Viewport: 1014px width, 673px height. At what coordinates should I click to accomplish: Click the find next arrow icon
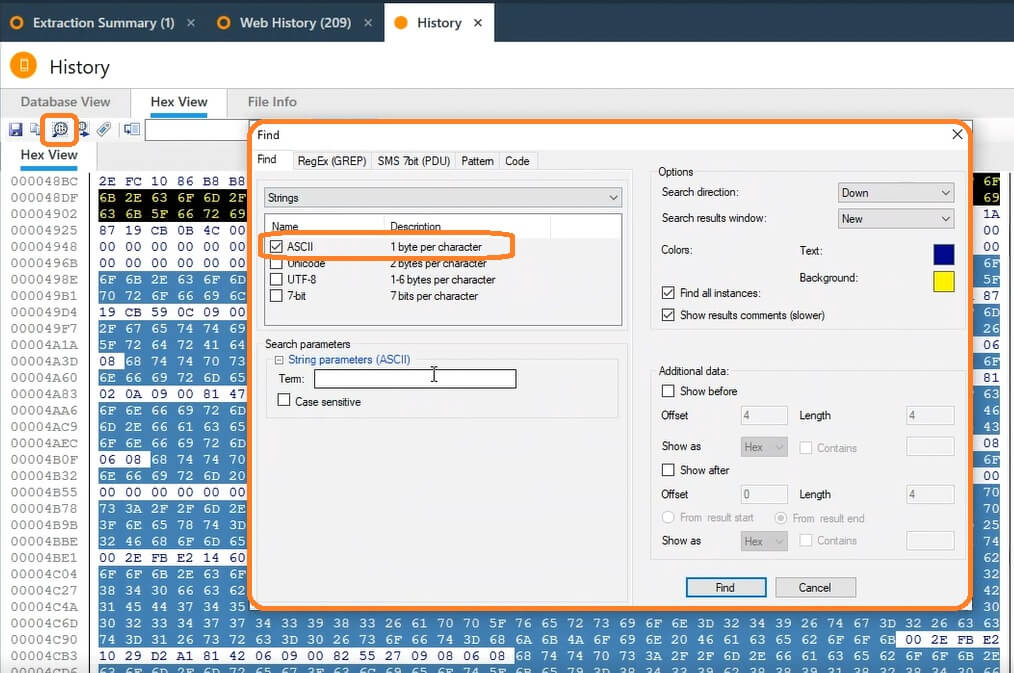coord(83,129)
